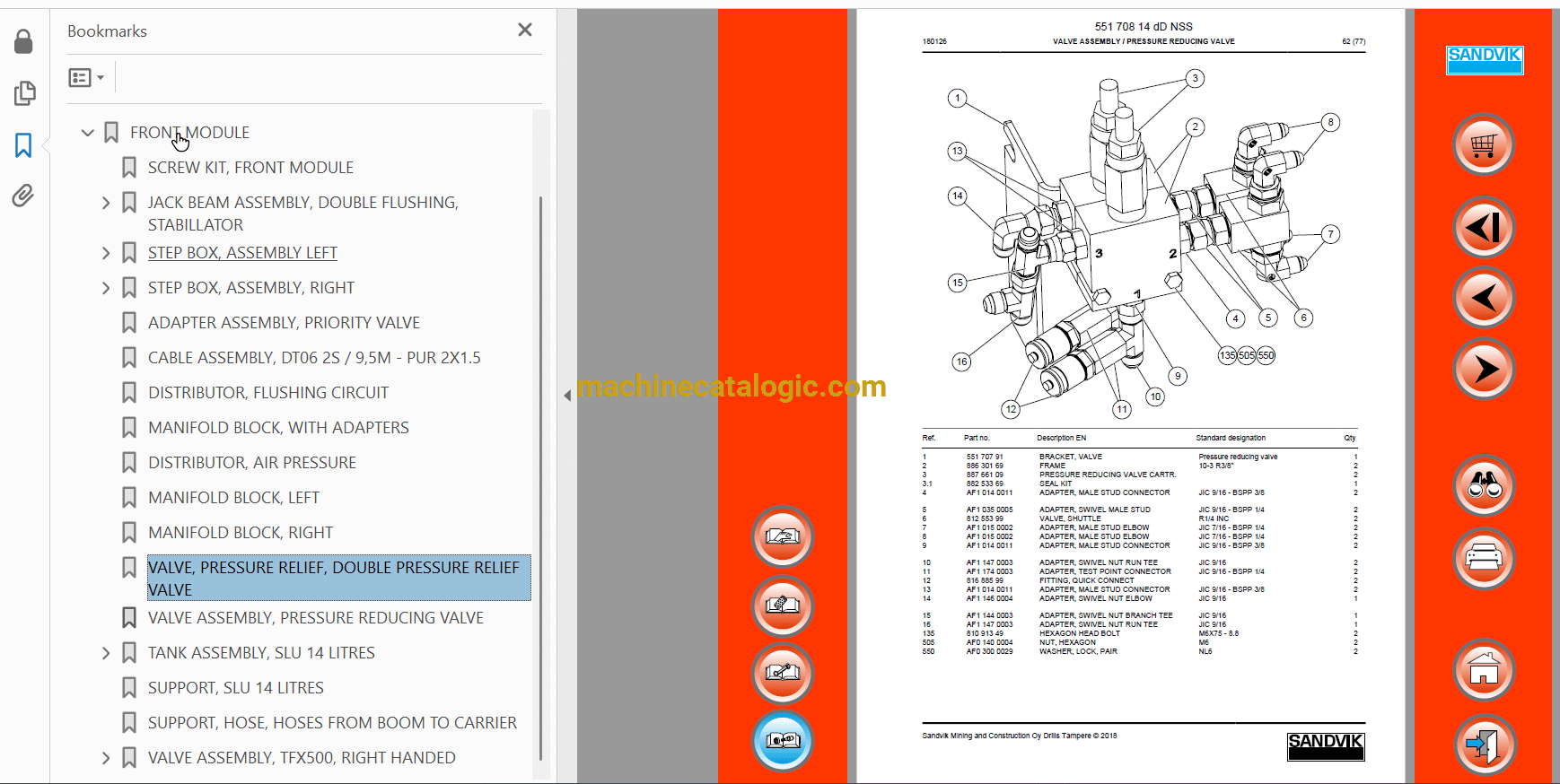Collapse the FRONT MODULE bookmark
This screenshot has width=1560, height=784.
click(87, 133)
